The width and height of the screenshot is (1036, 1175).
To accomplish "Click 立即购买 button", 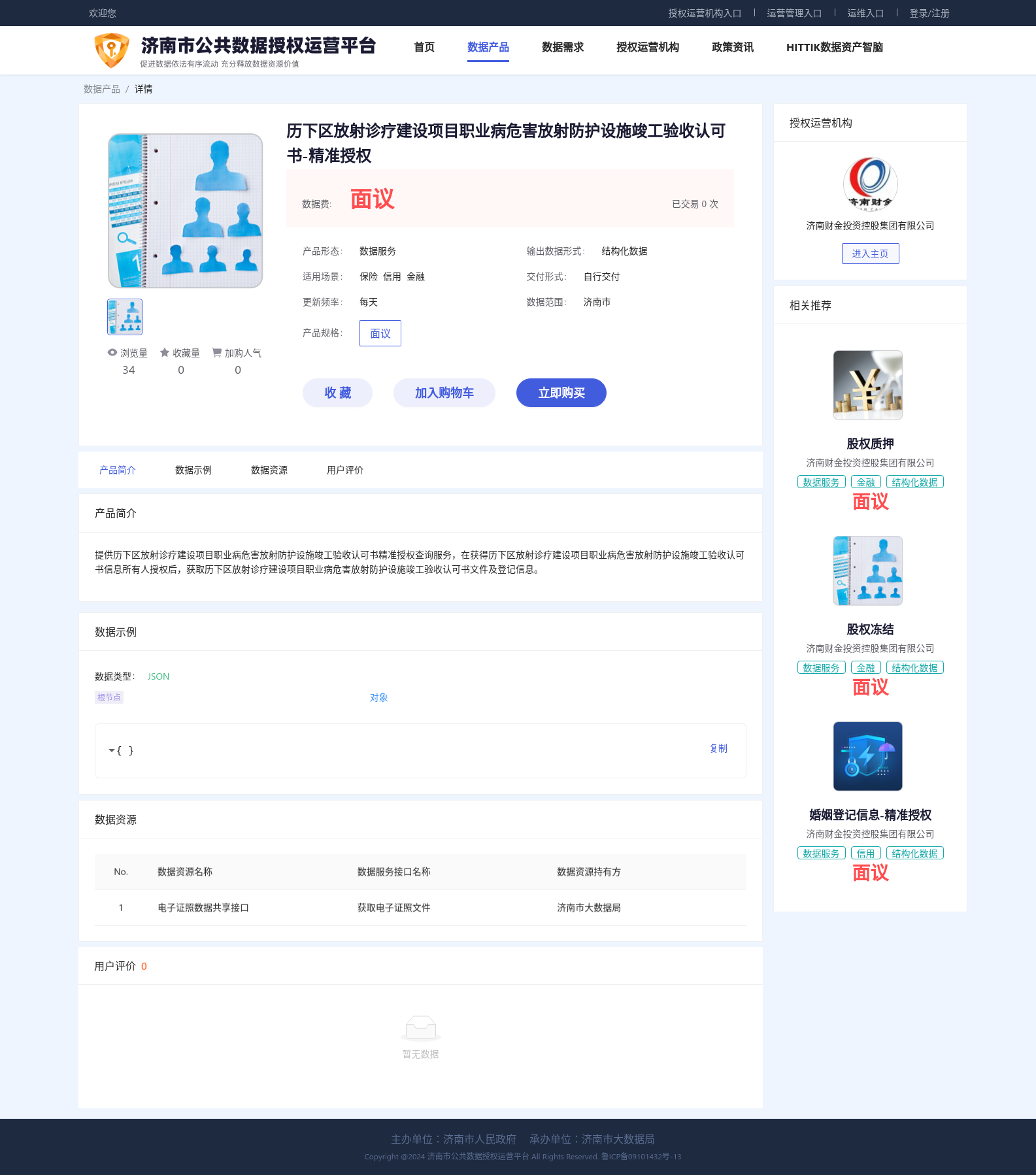I will point(561,393).
